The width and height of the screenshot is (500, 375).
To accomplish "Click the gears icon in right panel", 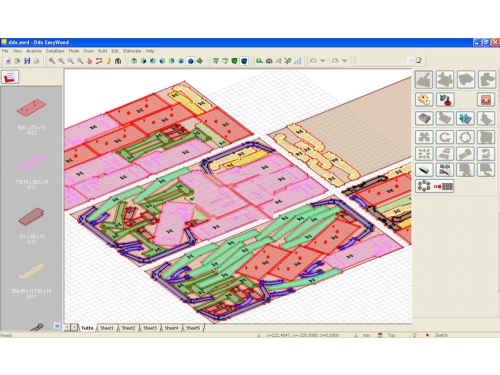I will pos(424,99).
